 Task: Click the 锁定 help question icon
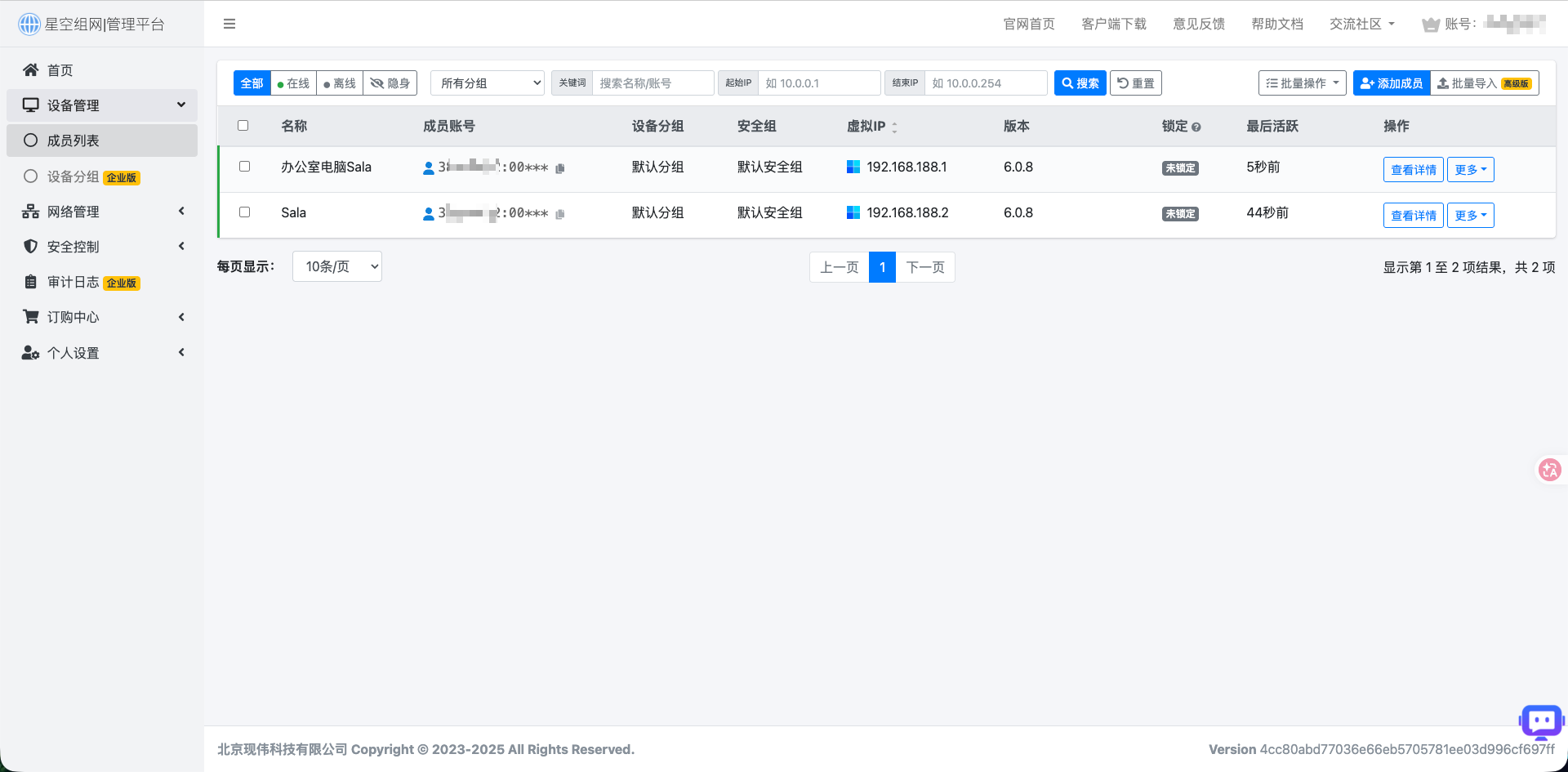[1196, 127]
